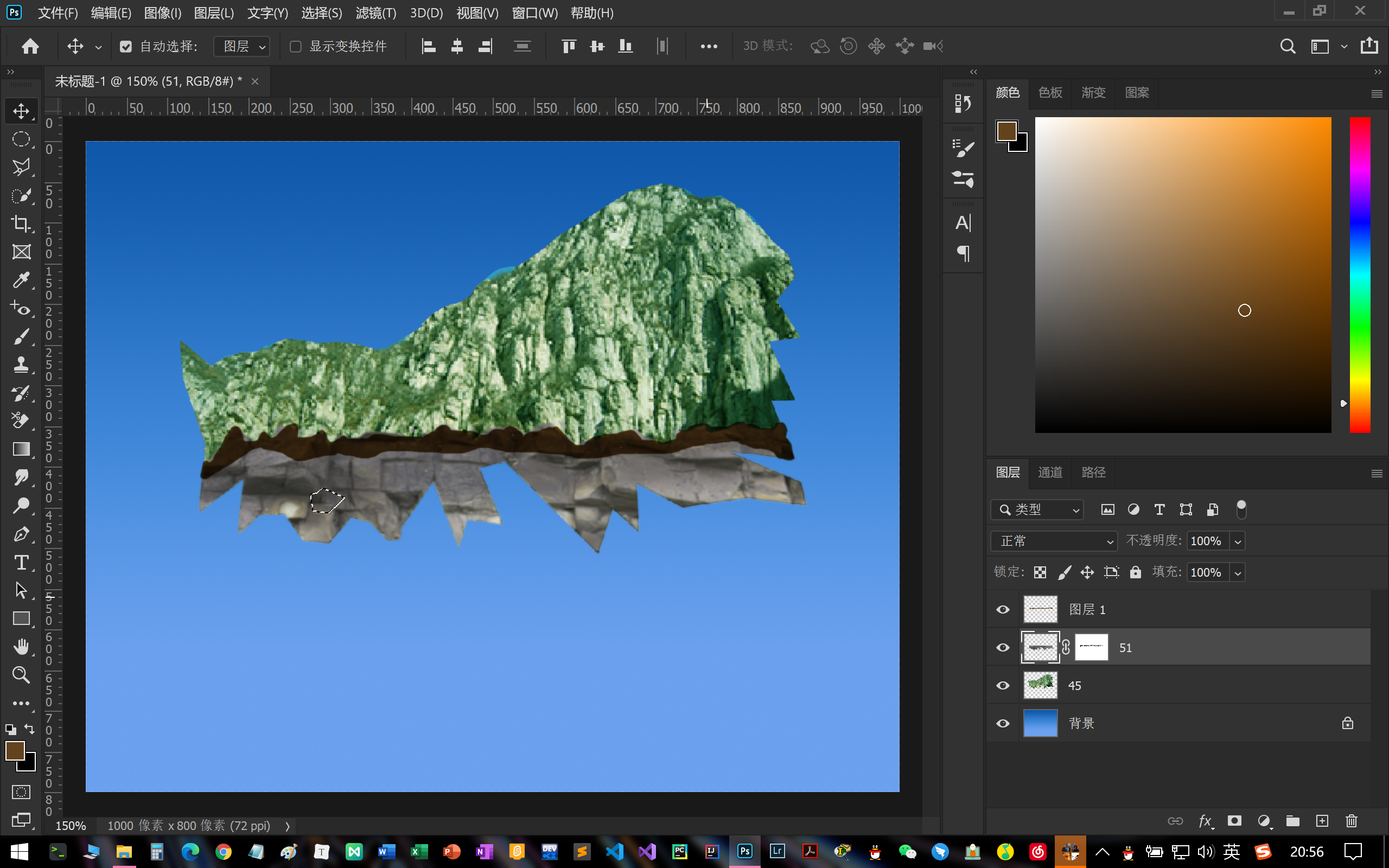
Task: Select the Rectangle shape tool
Action: pyautogui.click(x=21, y=619)
